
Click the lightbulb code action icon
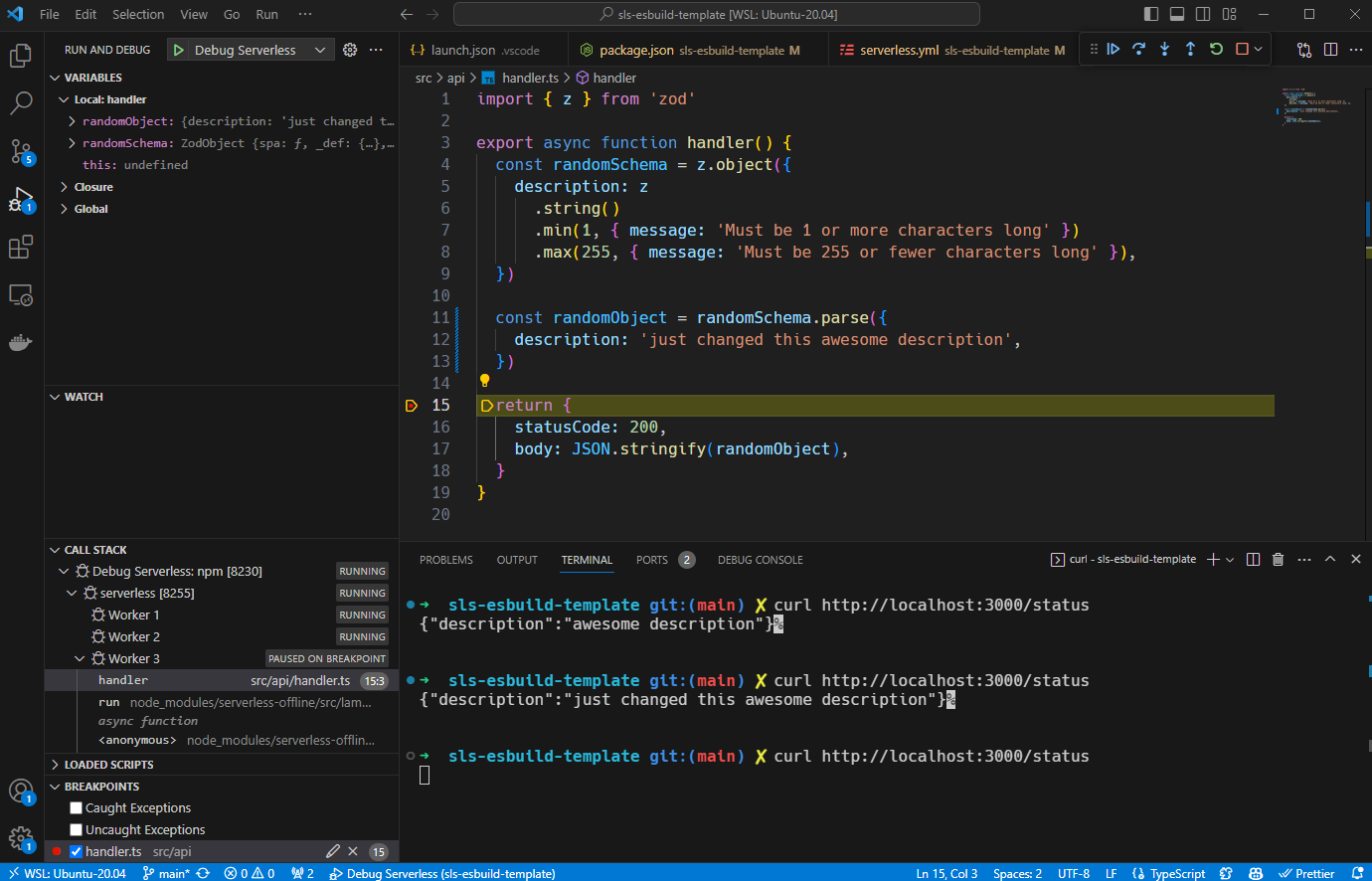click(485, 381)
